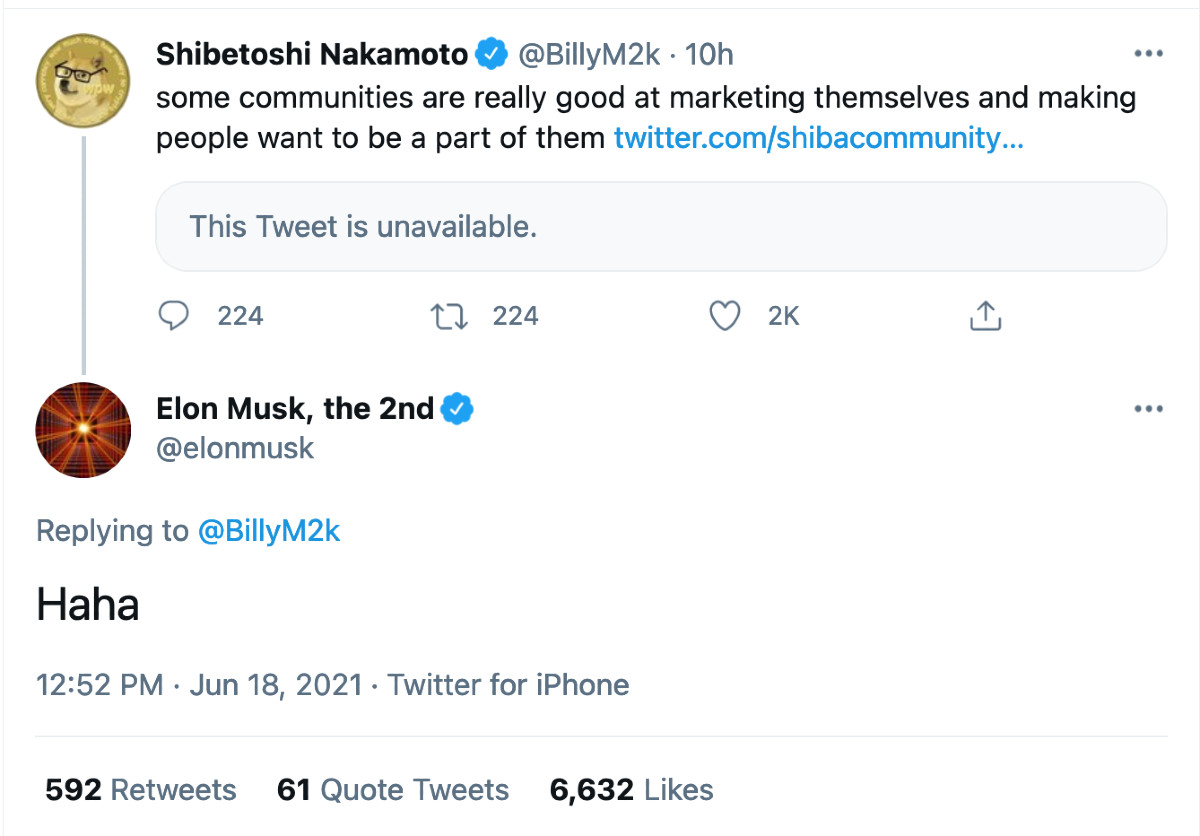
Task: Click the Elon Musk, the 2nd display name
Action: pyautogui.click(x=295, y=409)
